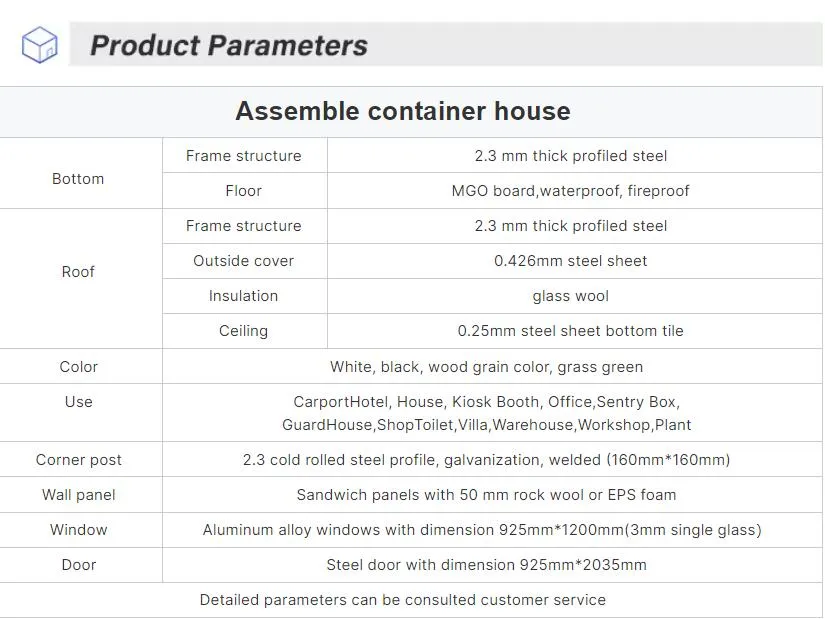Click the 0.25mm steel sheet bottom tile cell
825x619 pixels.
pyautogui.click(x=570, y=331)
